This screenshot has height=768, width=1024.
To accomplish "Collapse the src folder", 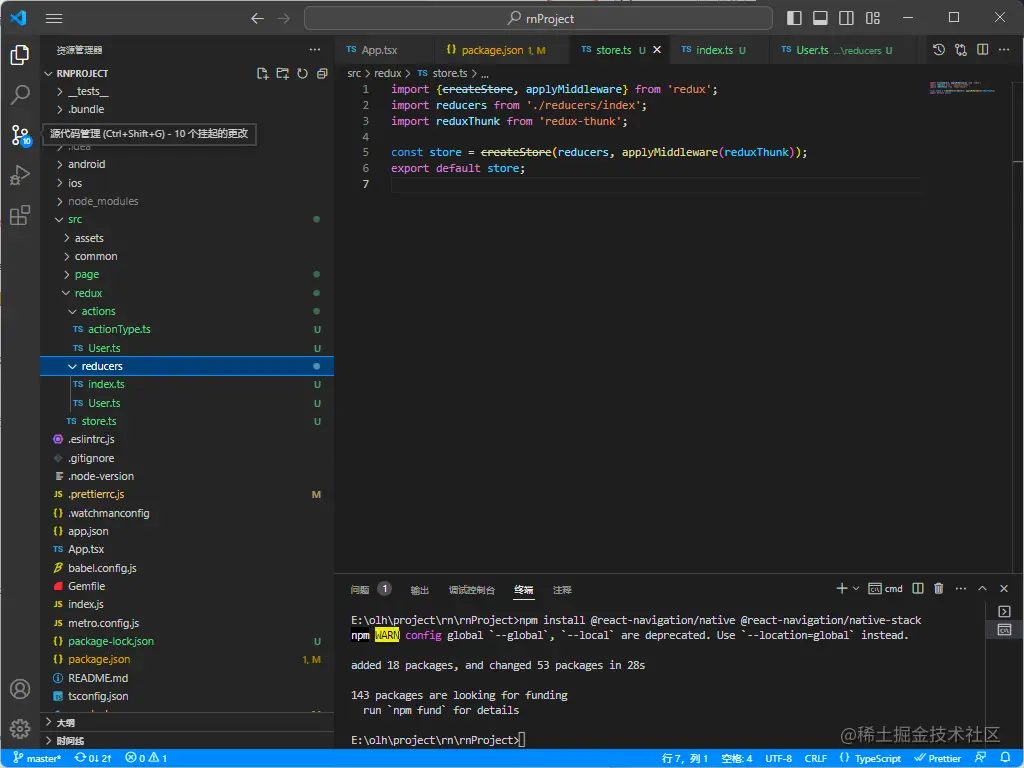I will (x=59, y=219).
